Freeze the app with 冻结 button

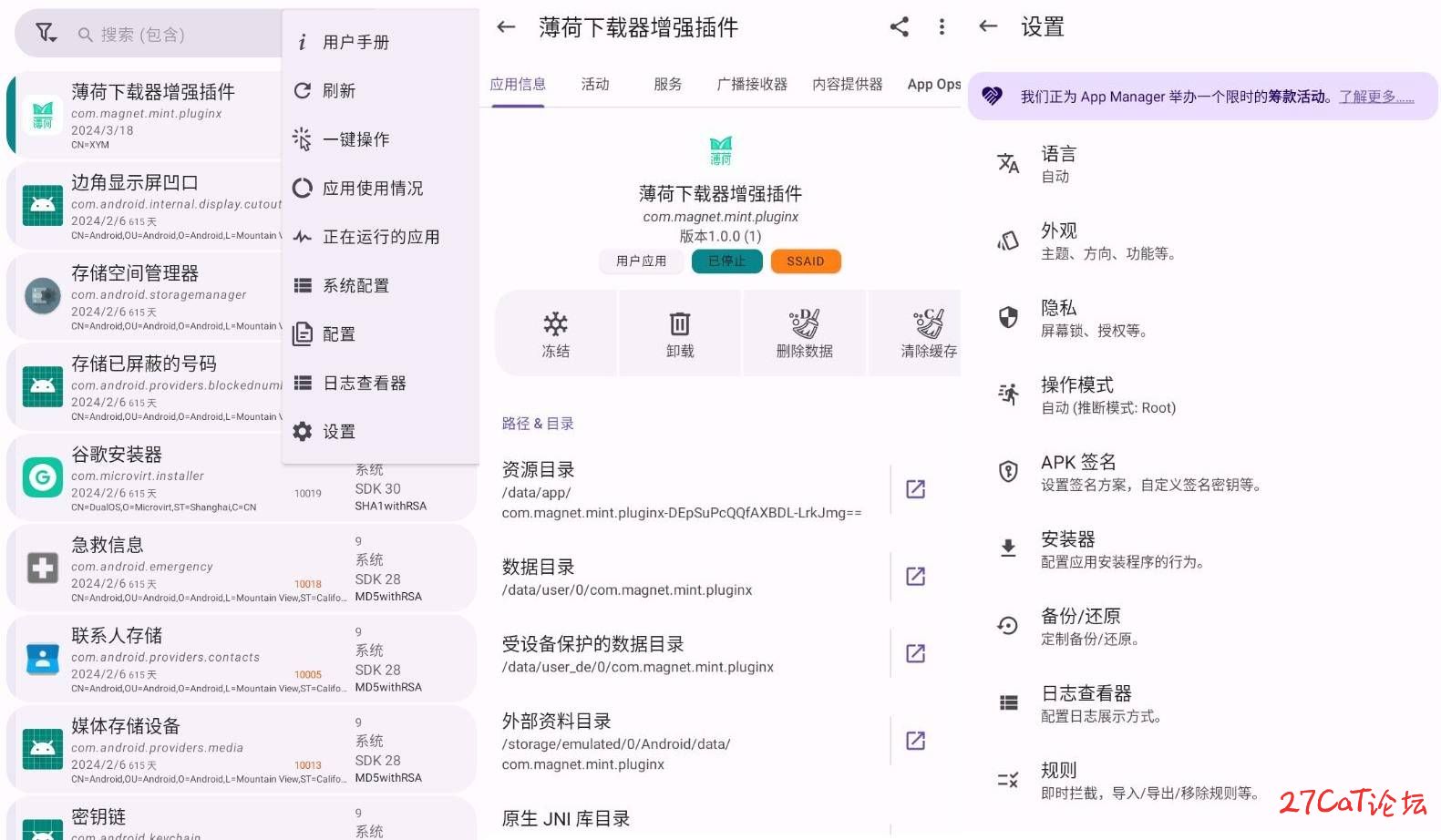click(556, 333)
